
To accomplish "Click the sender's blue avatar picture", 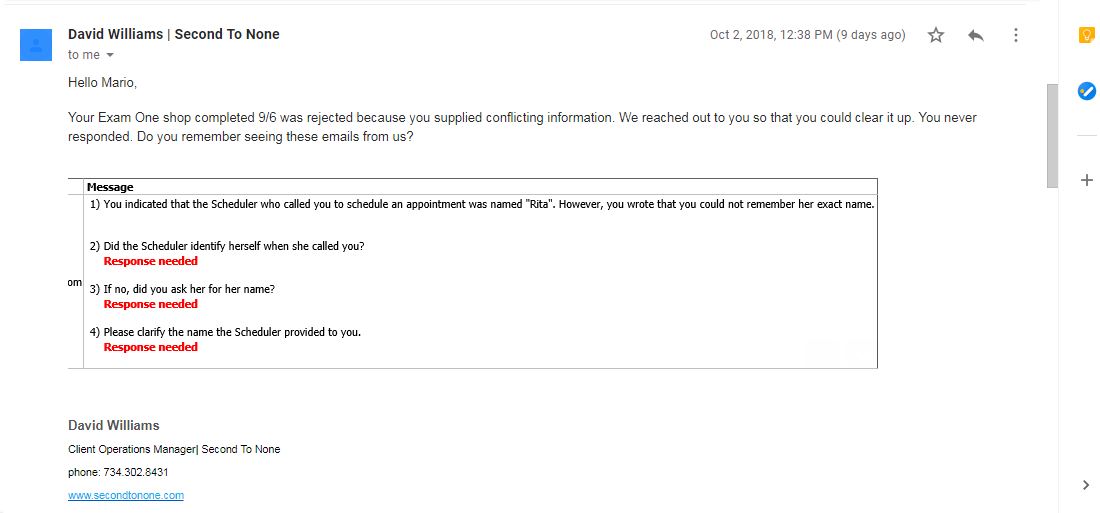I will pos(36,45).
